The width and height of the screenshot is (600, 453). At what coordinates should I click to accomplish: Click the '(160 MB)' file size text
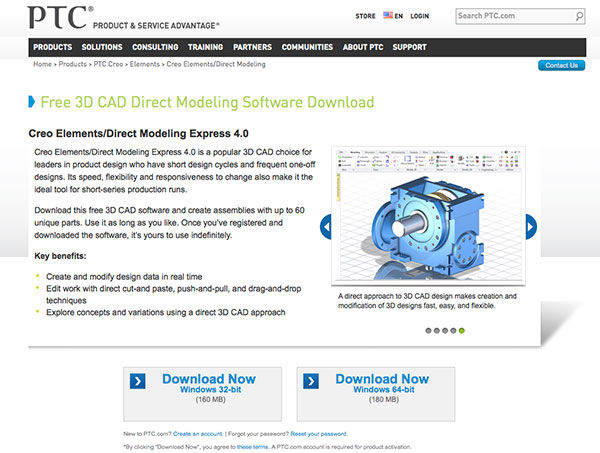[x=210, y=399]
